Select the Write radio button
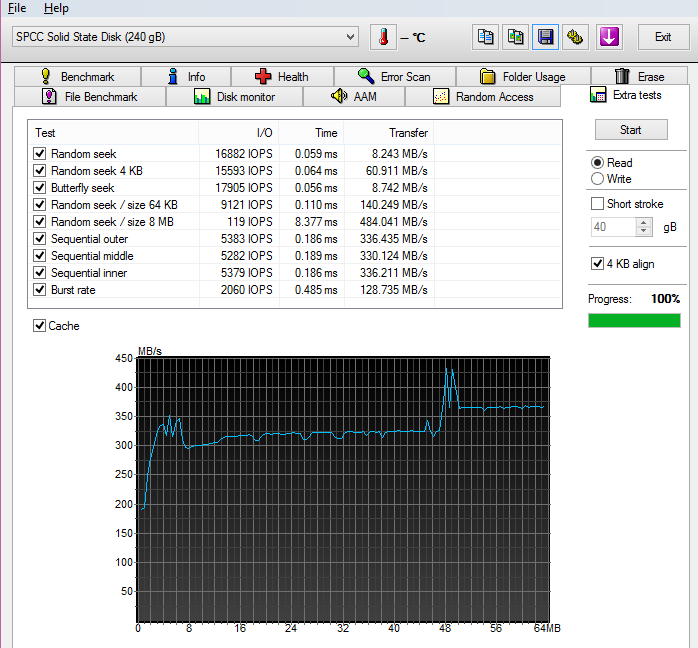Screen dimensions: 698x648 pos(597,178)
